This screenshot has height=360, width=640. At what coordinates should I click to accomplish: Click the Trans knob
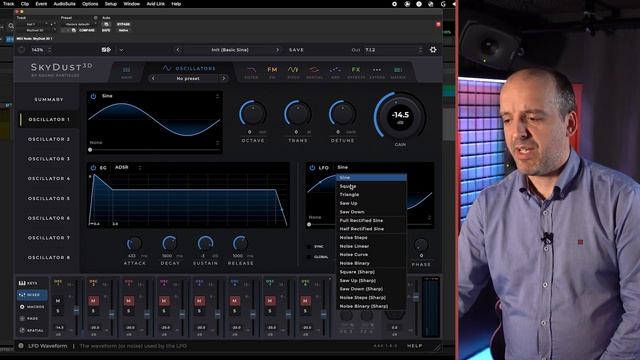coord(298,113)
